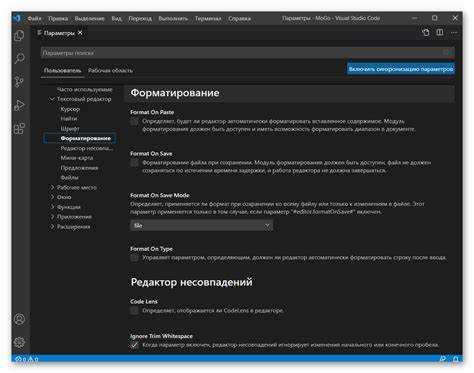The width and height of the screenshot is (474, 373).
Task: Open the Explorer view in activity bar
Action: (x=19, y=35)
